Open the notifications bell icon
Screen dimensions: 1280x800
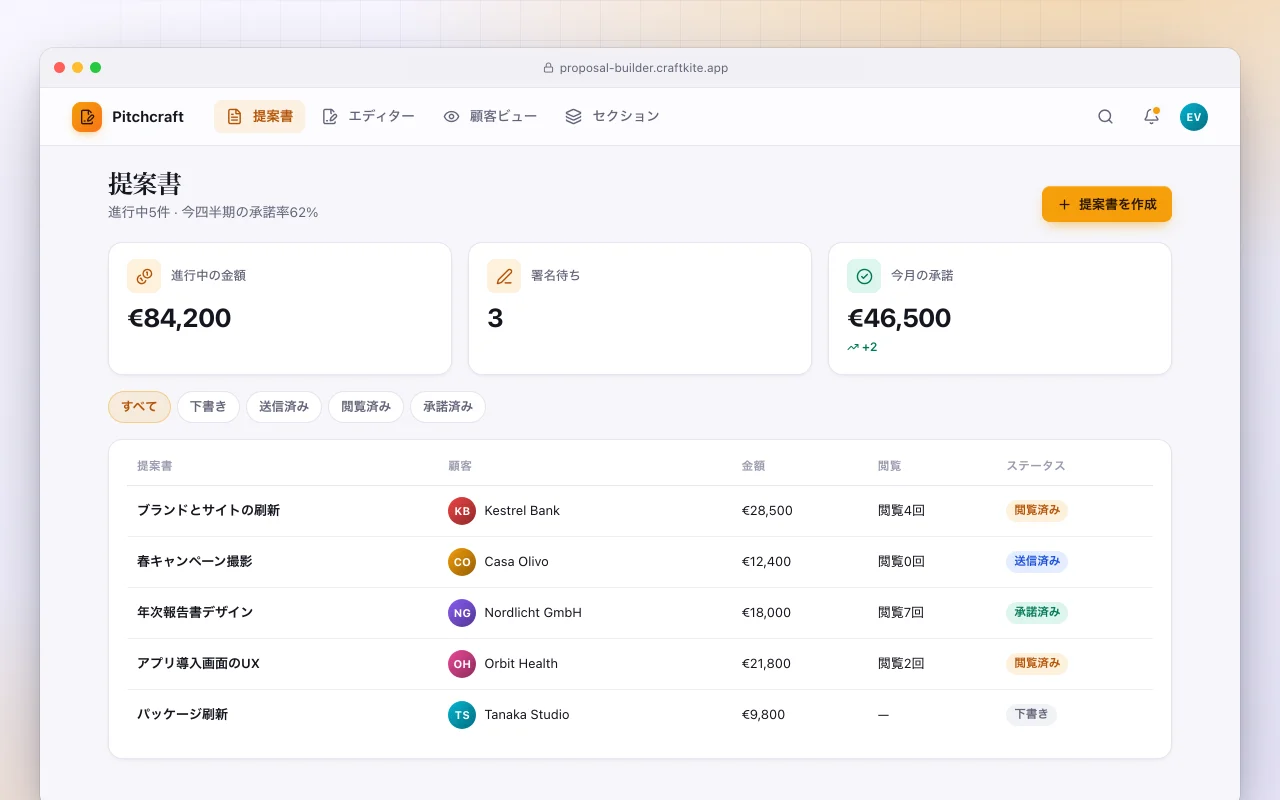pos(1151,117)
